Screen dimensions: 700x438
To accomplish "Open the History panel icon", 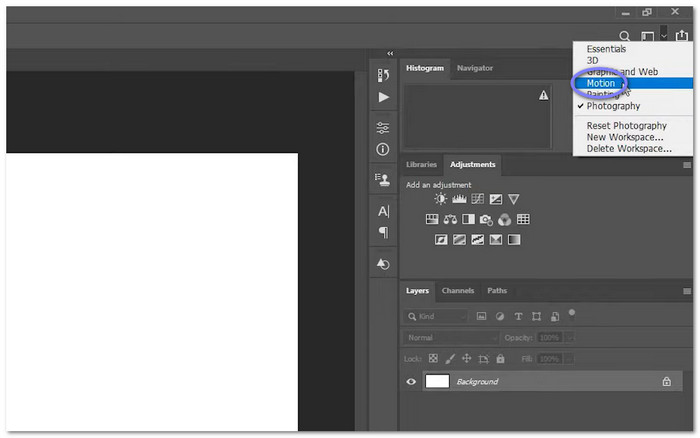I will (383, 75).
